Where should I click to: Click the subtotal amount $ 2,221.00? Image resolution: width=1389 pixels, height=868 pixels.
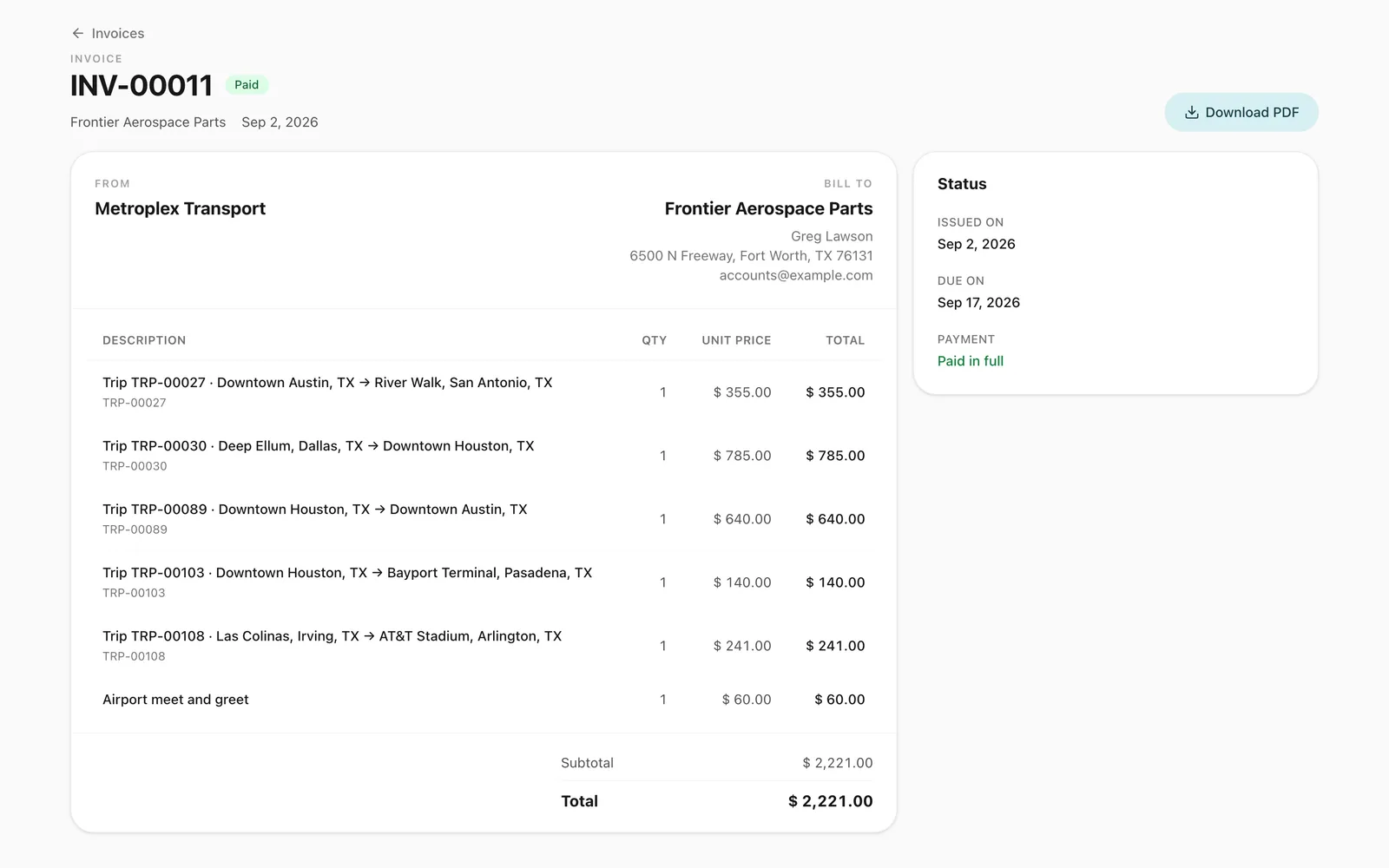point(838,763)
